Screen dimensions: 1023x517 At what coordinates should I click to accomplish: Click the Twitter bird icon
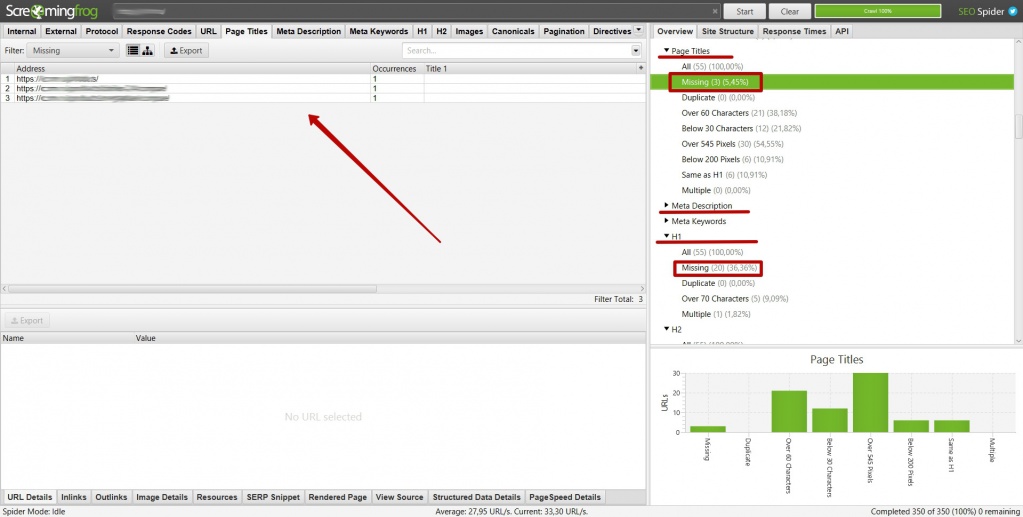pyautogui.click(x=1010, y=12)
